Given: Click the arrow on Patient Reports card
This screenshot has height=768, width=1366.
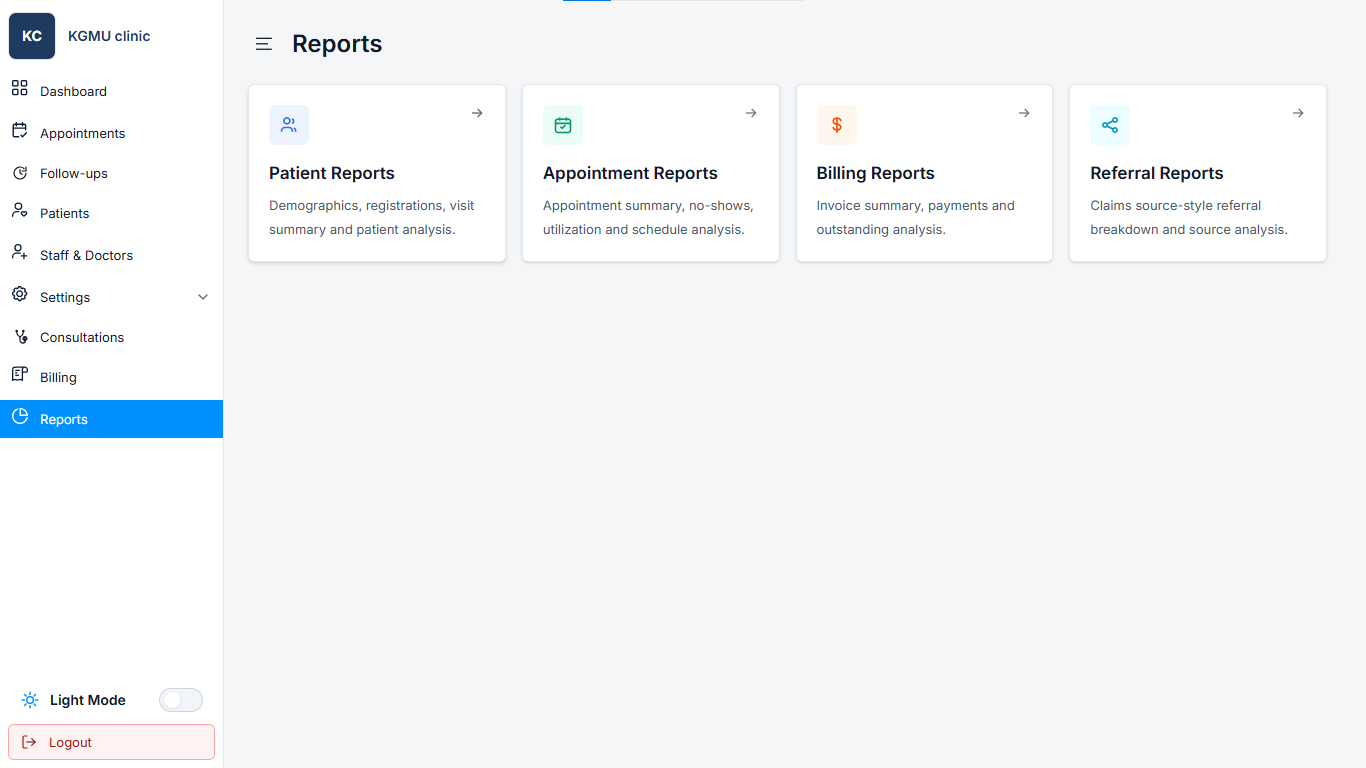Looking at the screenshot, I should point(477,113).
